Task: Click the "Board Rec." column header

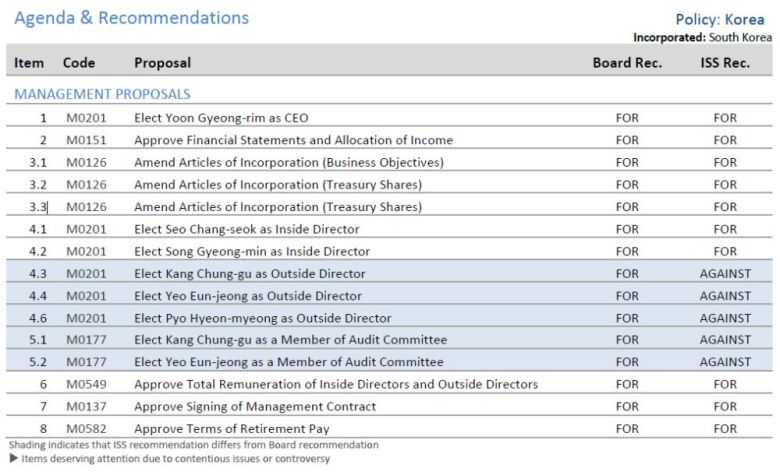Action: coord(627,62)
